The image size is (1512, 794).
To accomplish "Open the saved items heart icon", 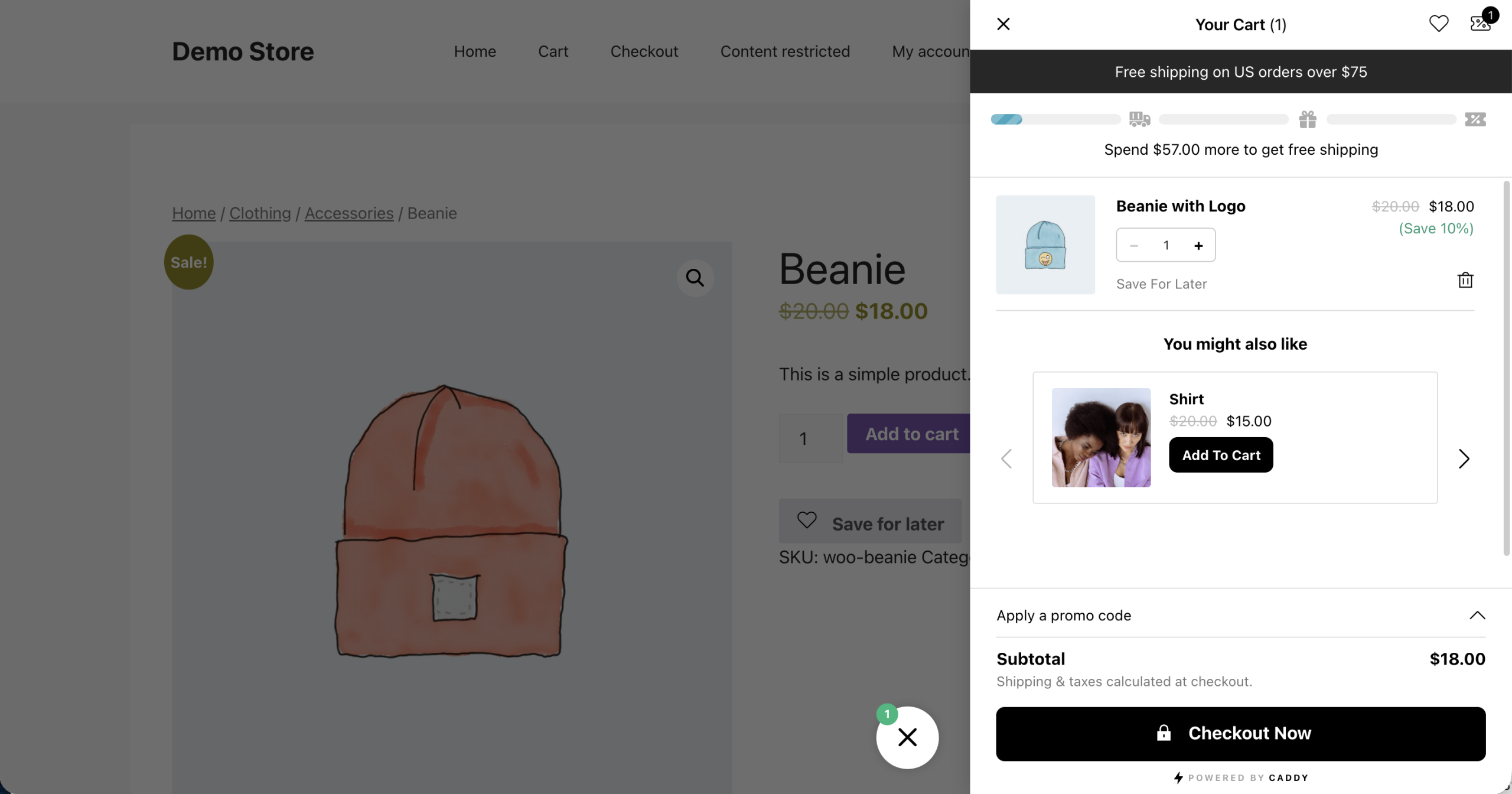I will [x=1438, y=24].
